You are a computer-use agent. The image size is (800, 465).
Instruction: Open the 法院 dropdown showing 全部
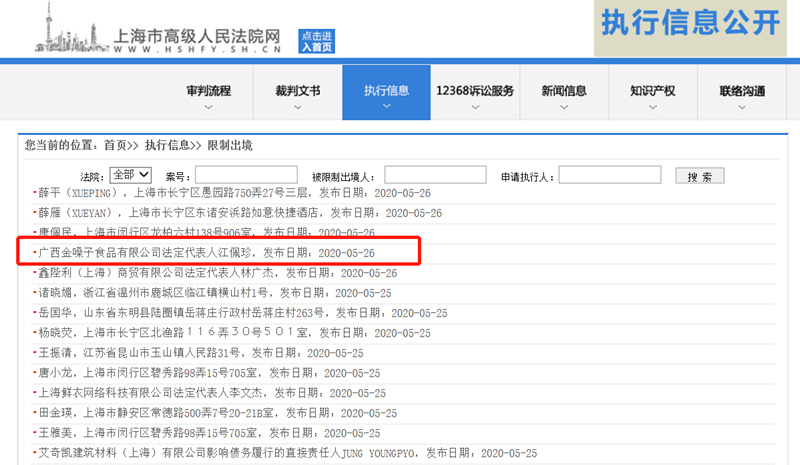(131, 175)
